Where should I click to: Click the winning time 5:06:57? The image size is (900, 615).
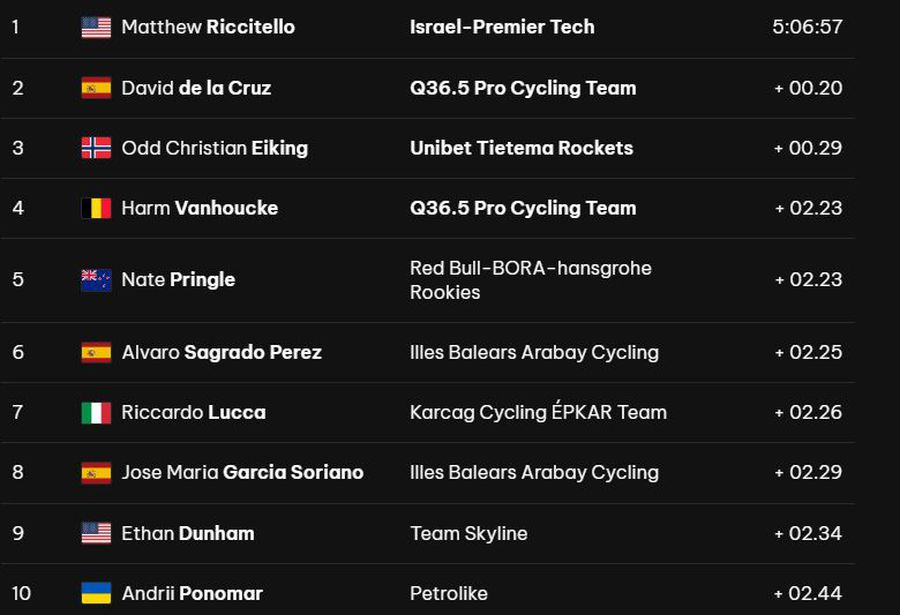click(x=807, y=27)
